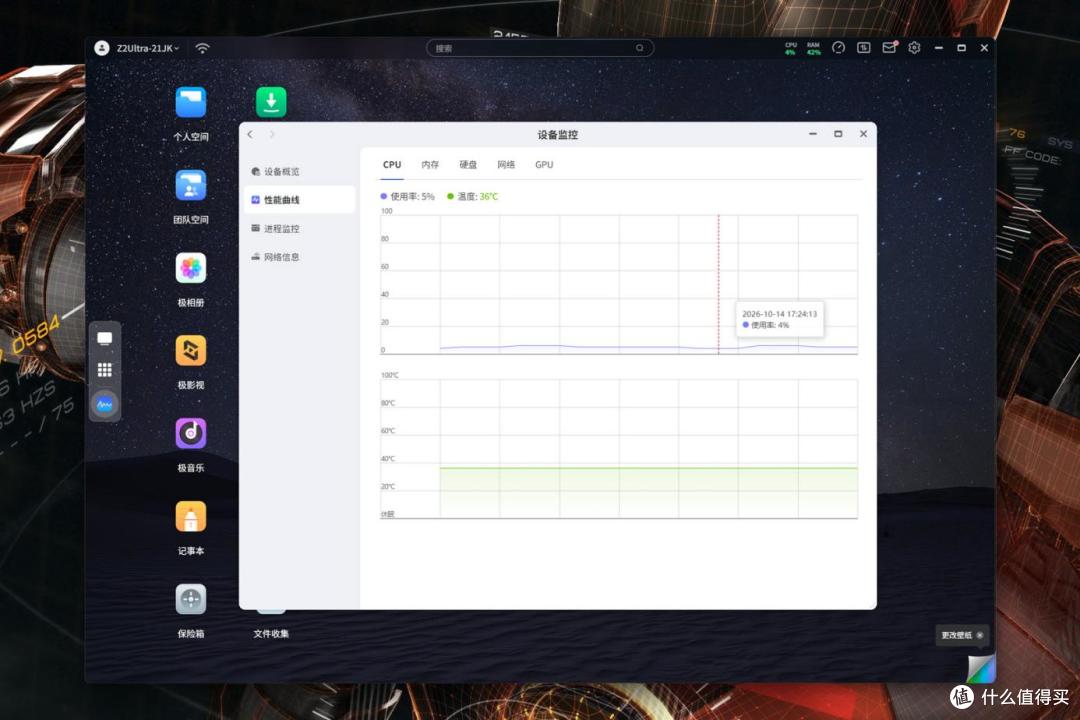Go back in the 设备监控 window
This screenshot has height=720, width=1080.
(250, 134)
